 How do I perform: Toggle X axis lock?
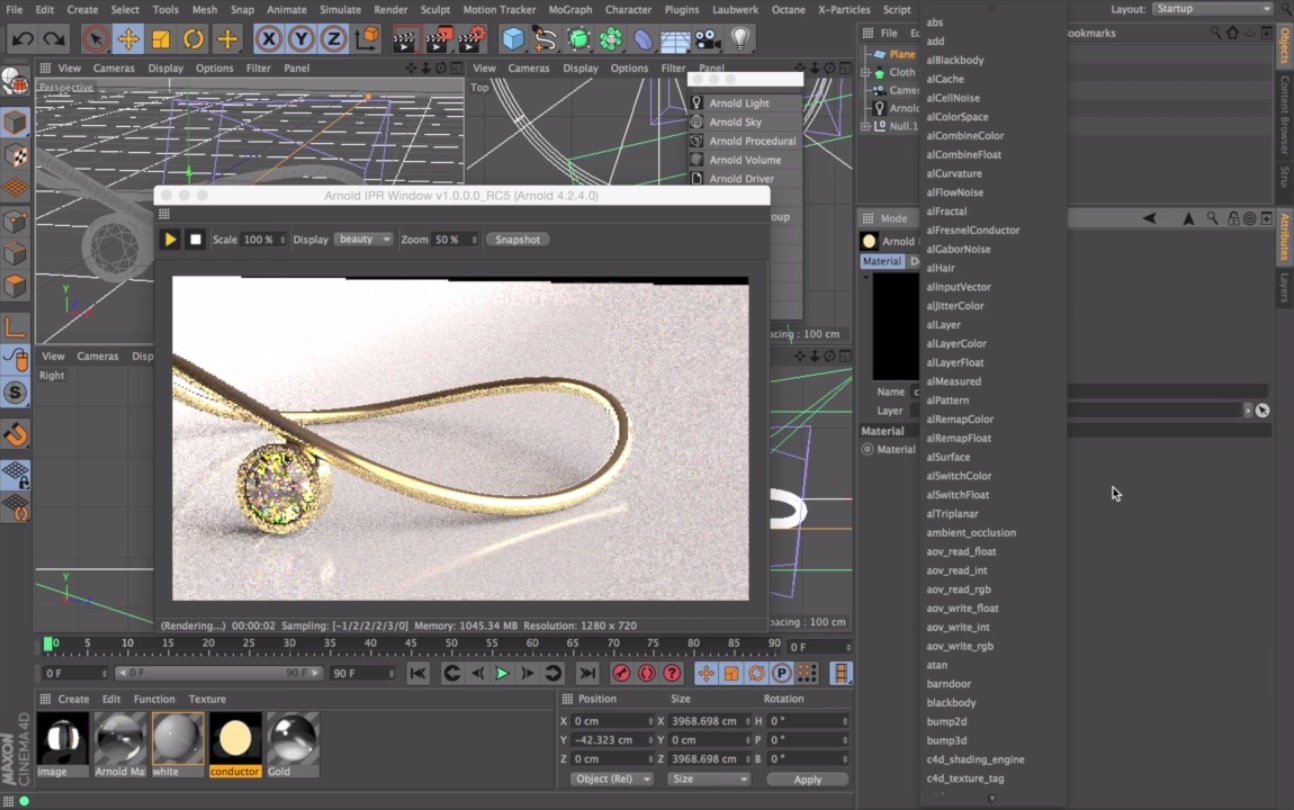click(x=268, y=40)
